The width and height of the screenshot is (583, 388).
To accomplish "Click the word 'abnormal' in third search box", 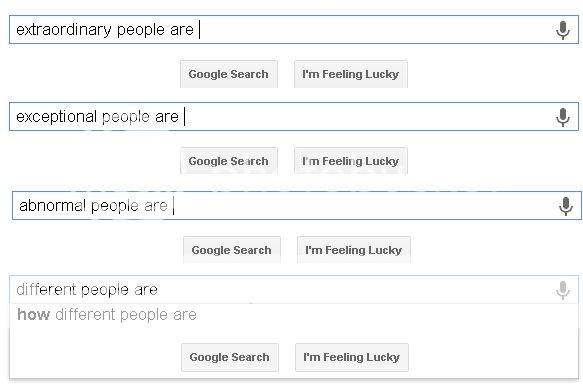I will (x=52, y=205).
